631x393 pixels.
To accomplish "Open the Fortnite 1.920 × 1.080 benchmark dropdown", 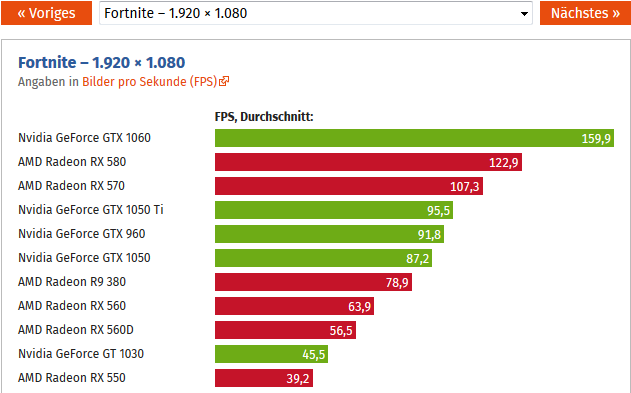I will tap(316, 13).
